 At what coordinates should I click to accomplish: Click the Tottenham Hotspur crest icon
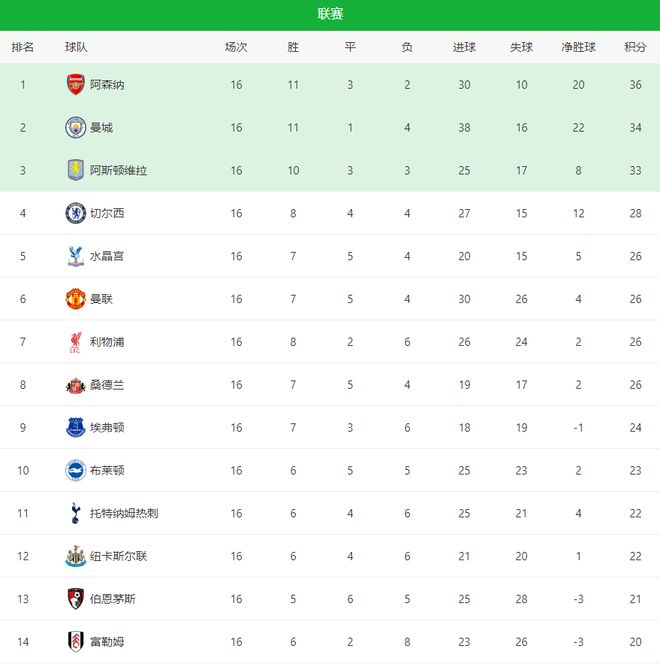75,513
